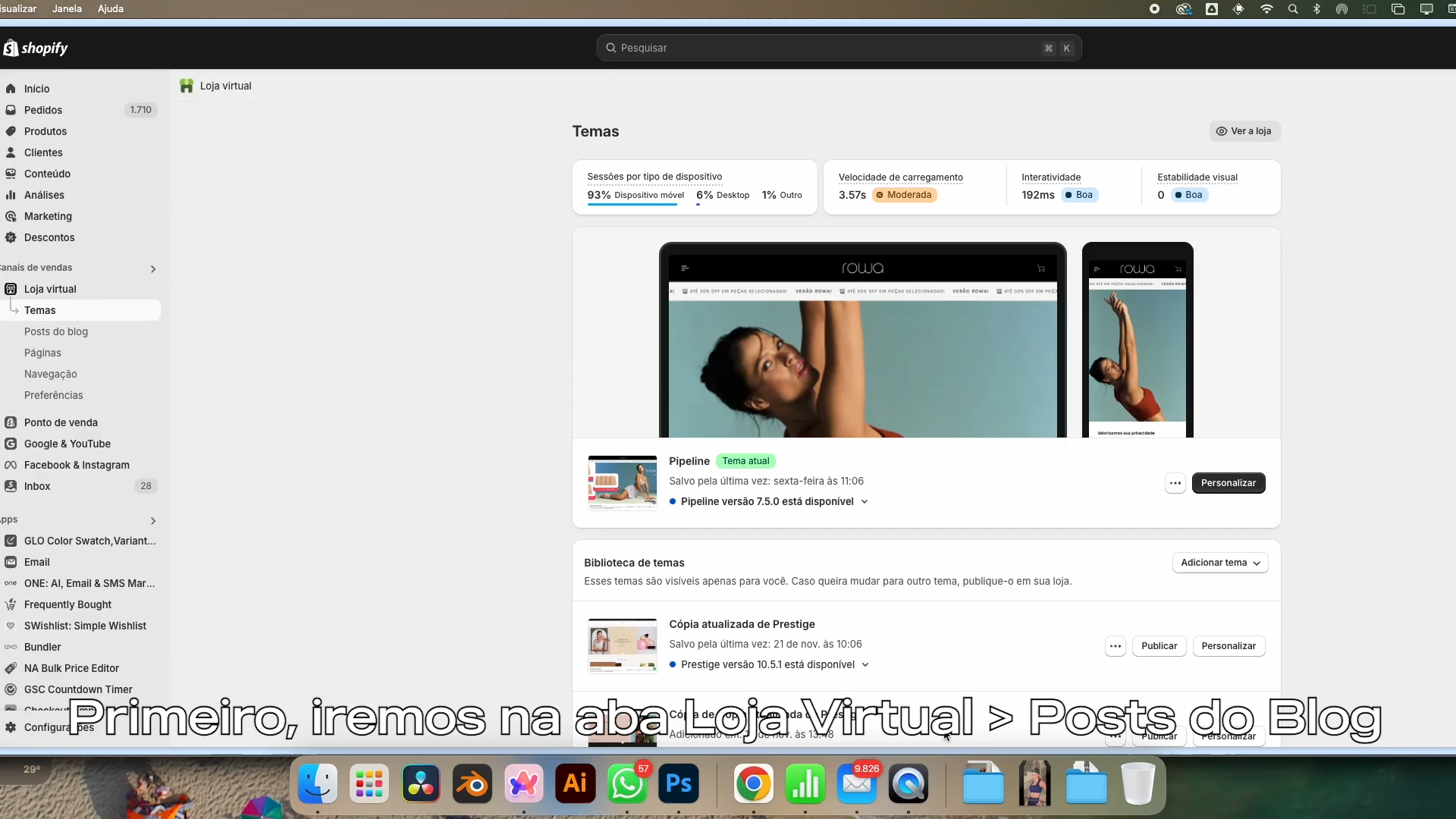Publish the Cópia atualizada de Prestige theme
Viewport: 1456px width, 819px height.
pos(1159,646)
